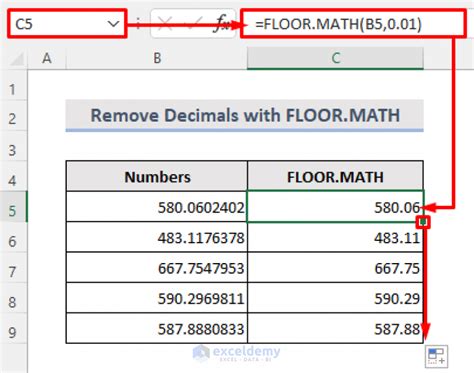Click the title cell 'Remove Decimals with FLOOR.MATH'
Image resolution: width=474 pixels, height=373 pixels.
tap(245, 115)
